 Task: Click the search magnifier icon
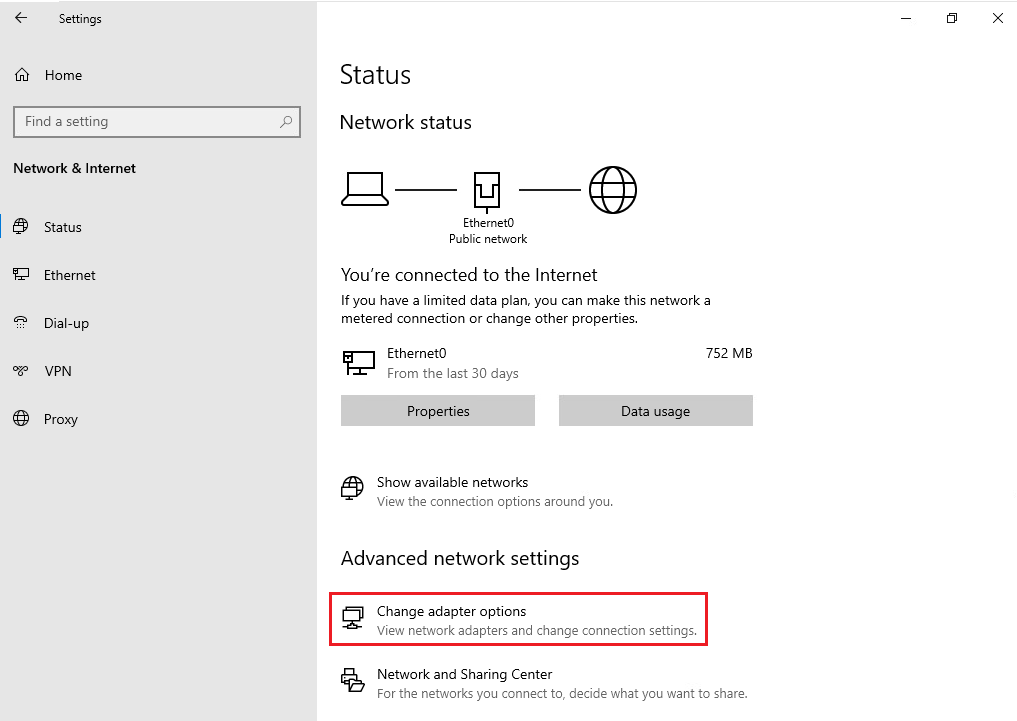coord(286,121)
